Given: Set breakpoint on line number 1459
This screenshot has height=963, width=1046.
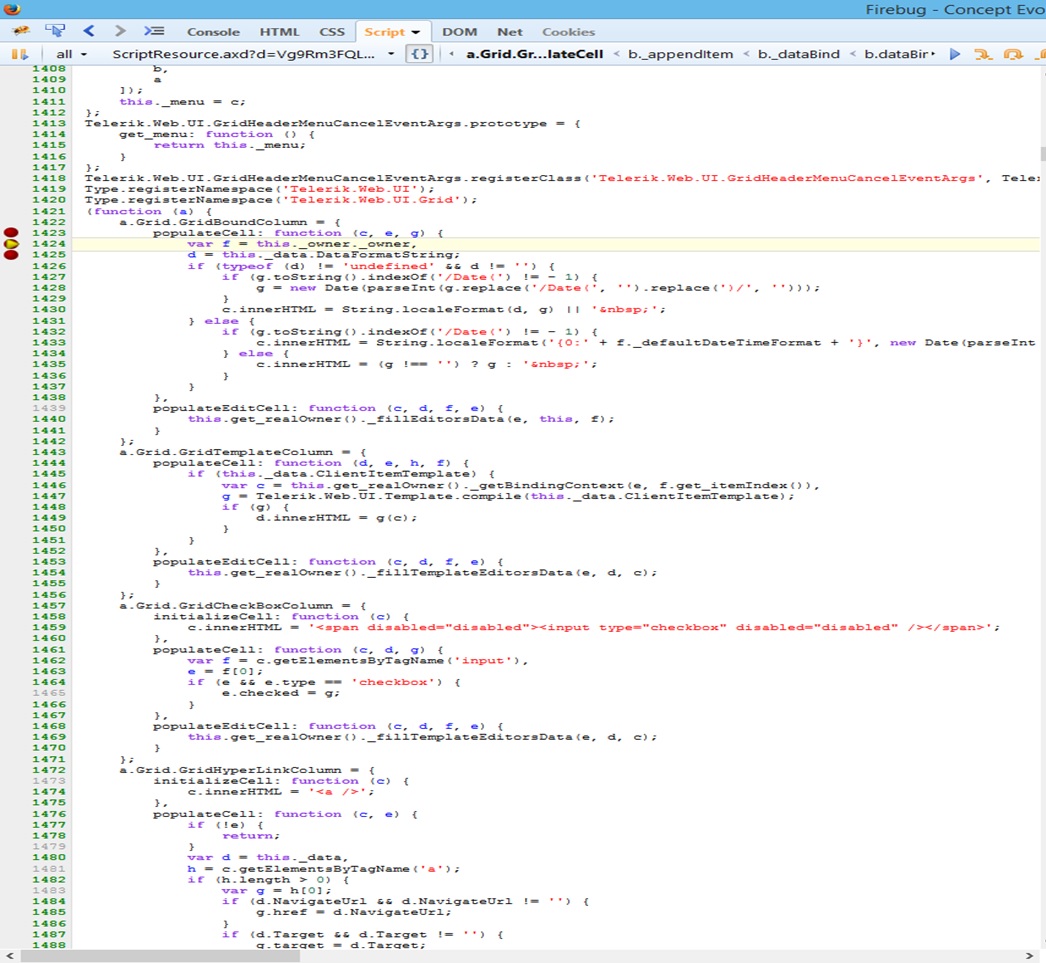Looking at the screenshot, I should pyautogui.click(x=49, y=628).
